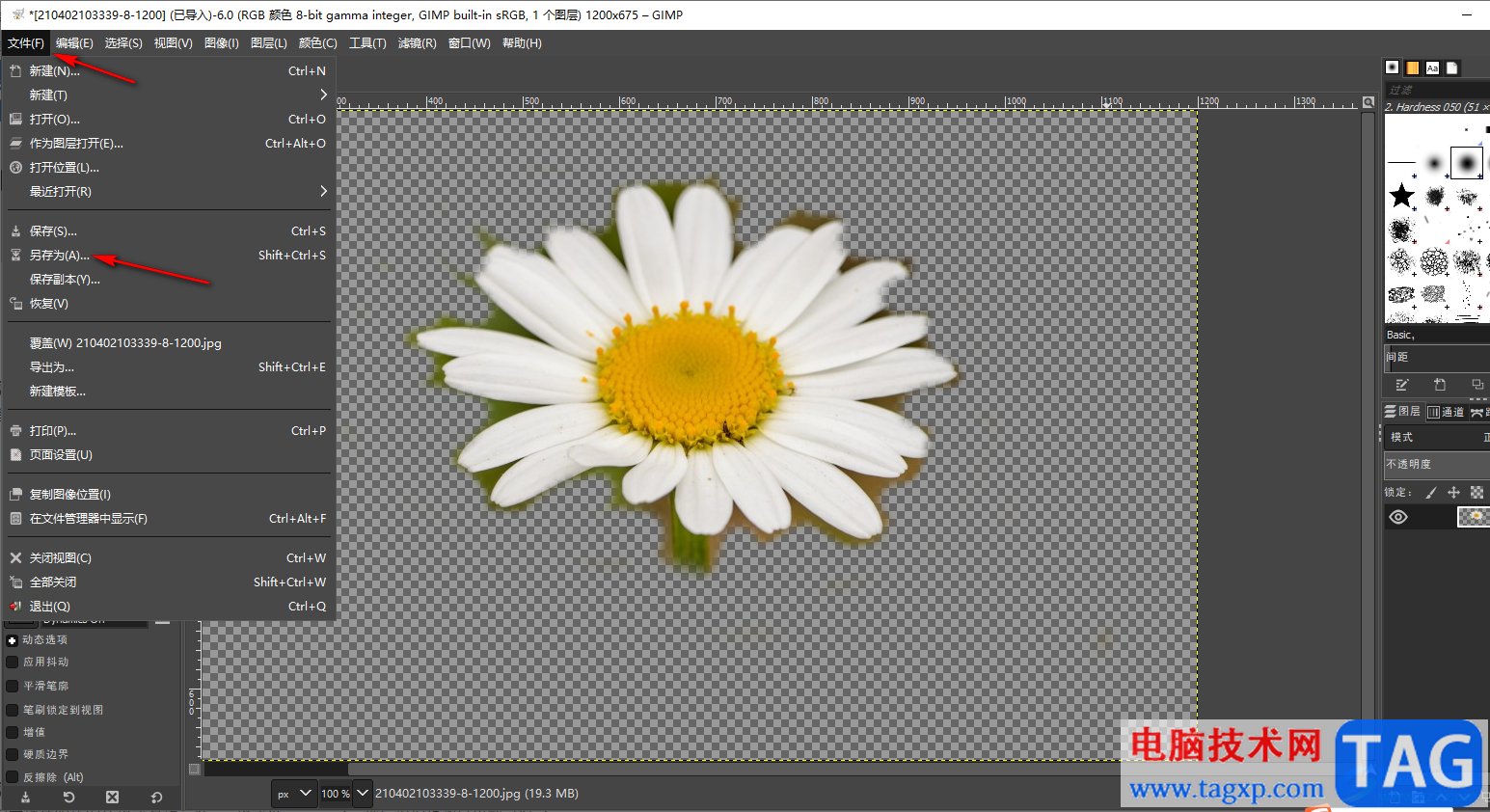
Task: Toggle lock position and size icon
Action: 1453,492
